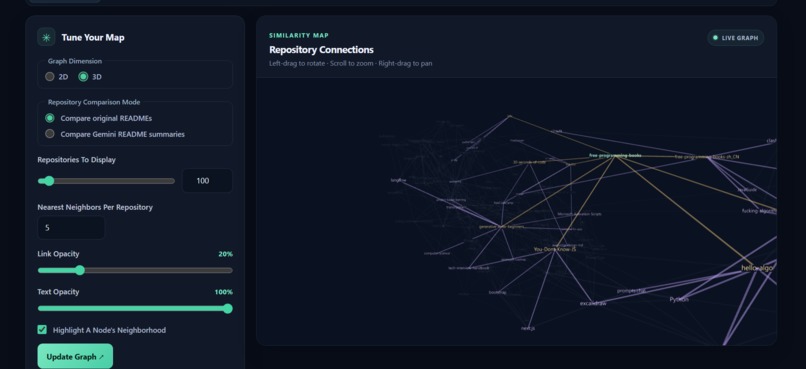Select the 30-seconds-of-code node
This screenshot has height=369, width=806.
529,162
